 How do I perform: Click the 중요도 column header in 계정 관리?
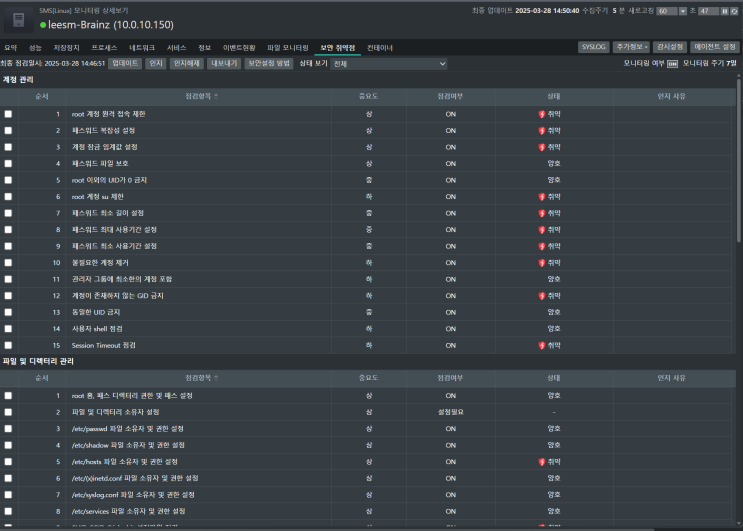click(x=368, y=96)
